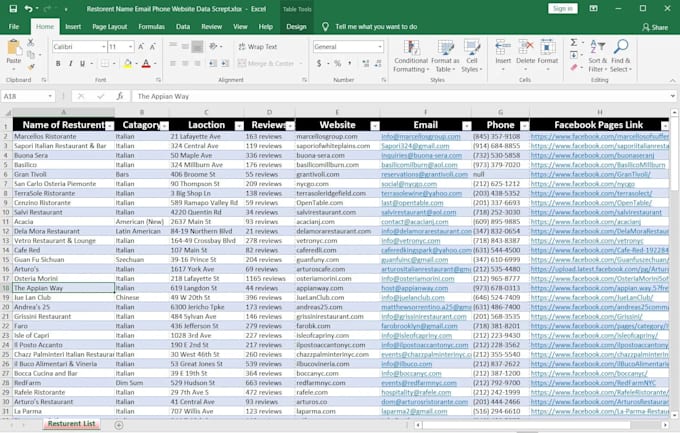
Task: Decrease font size with small A icon
Action: [x=152, y=46]
